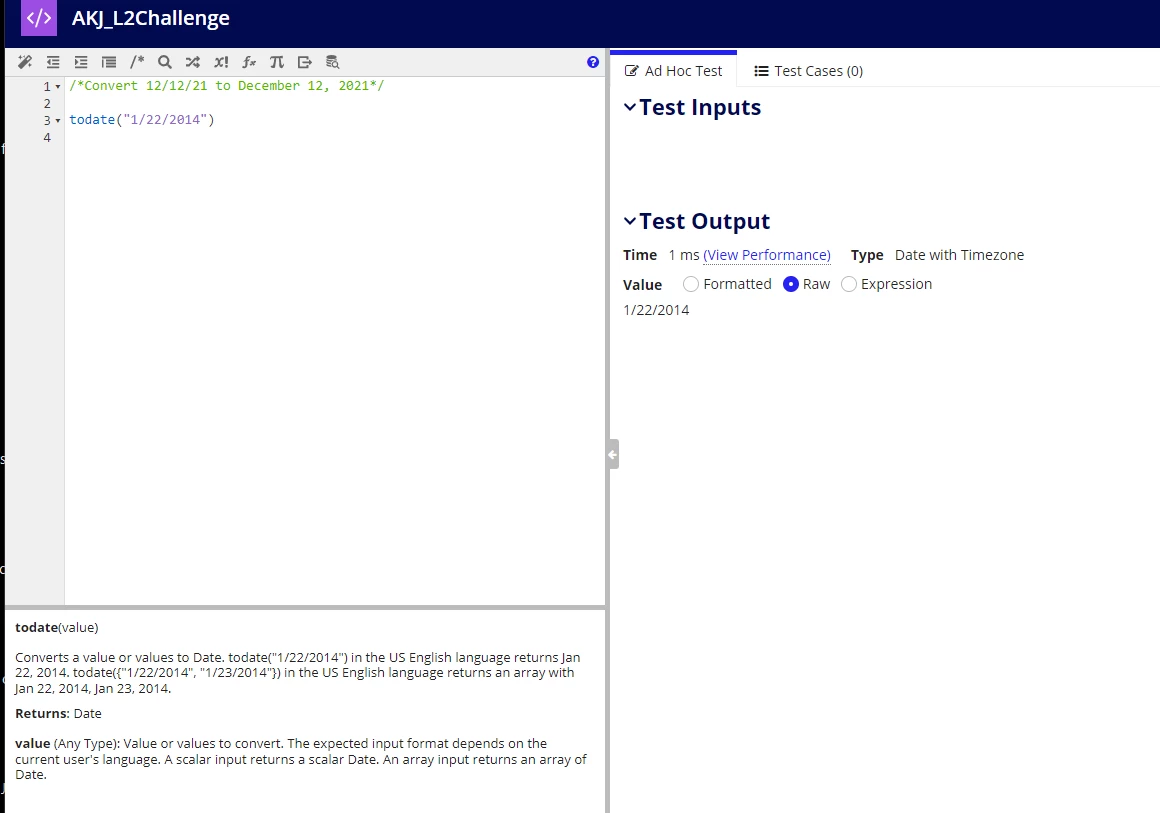Click the Date with Timezone type text
Image resolution: width=1160 pixels, height=813 pixels.
(960, 255)
